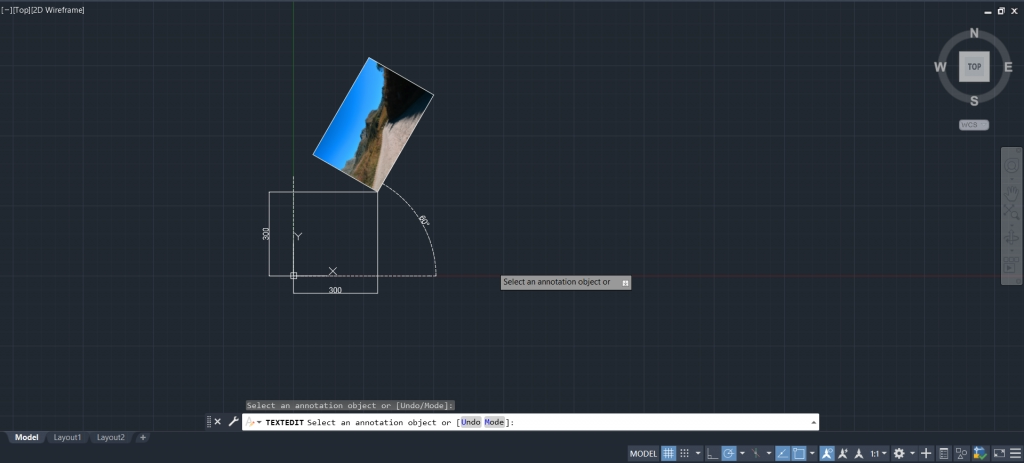
Task: Expand the workspace switching dropdown arrow
Action: tap(912, 453)
